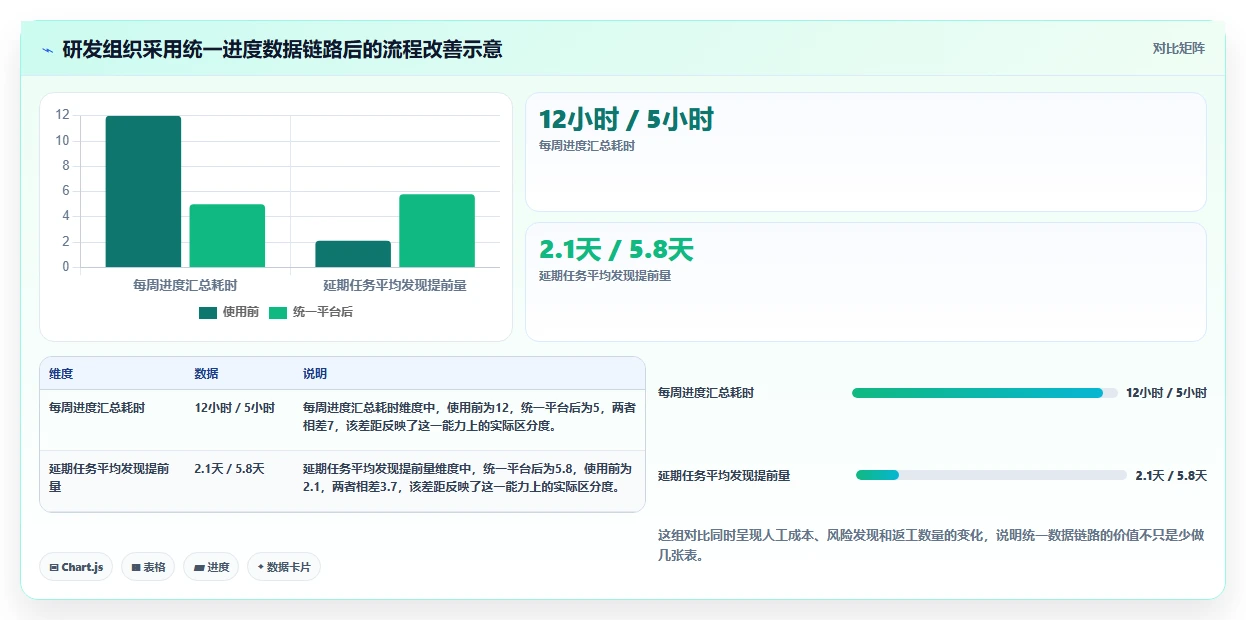Click the 进度 tag chip
The height and width of the screenshot is (620, 1246).
click(x=211, y=567)
